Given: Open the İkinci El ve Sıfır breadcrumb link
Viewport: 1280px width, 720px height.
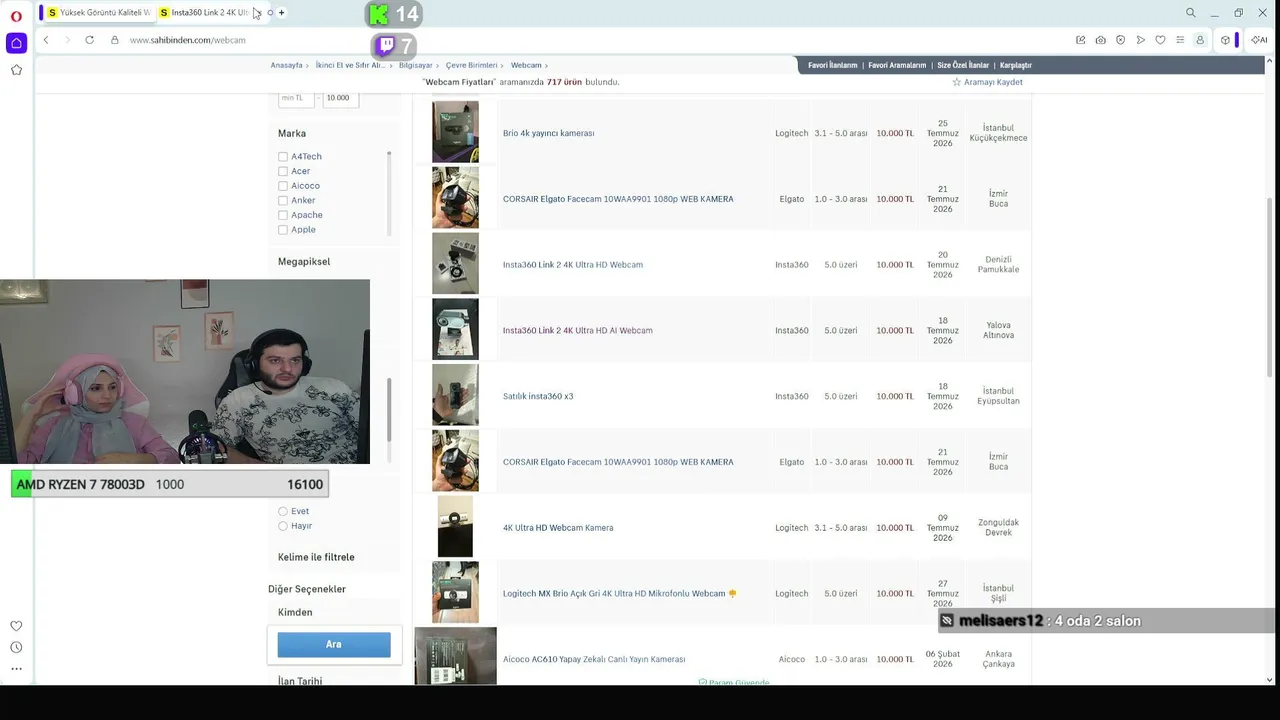Looking at the screenshot, I should pyautogui.click(x=350, y=65).
